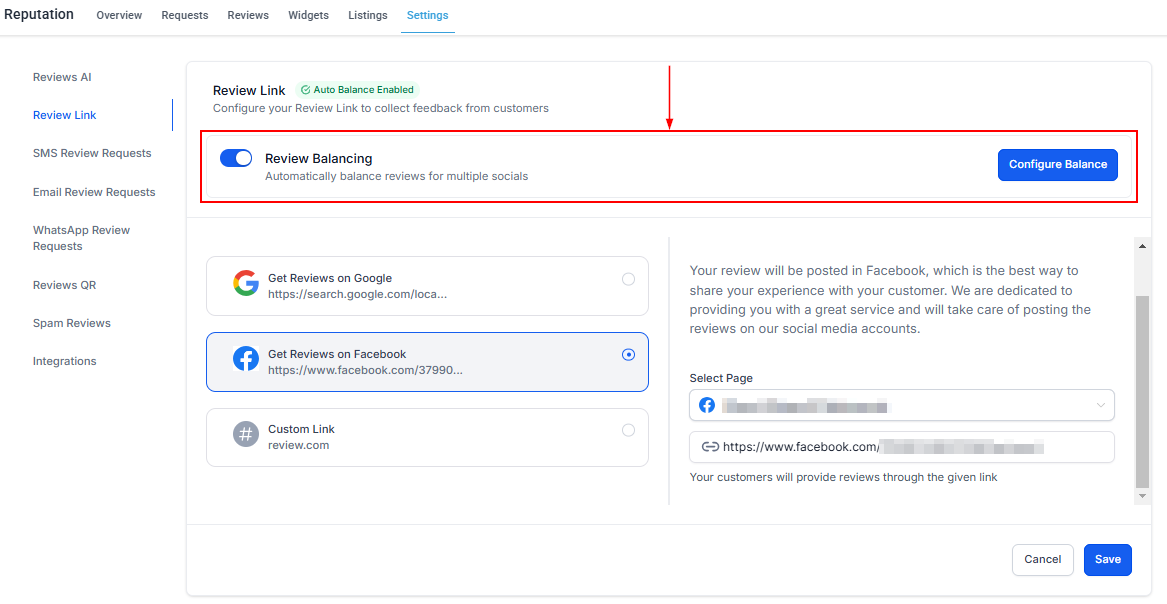Switch to the Reviews tab
Image resolution: width=1167 pixels, height=604 pixels.
(x=248, y=16)
